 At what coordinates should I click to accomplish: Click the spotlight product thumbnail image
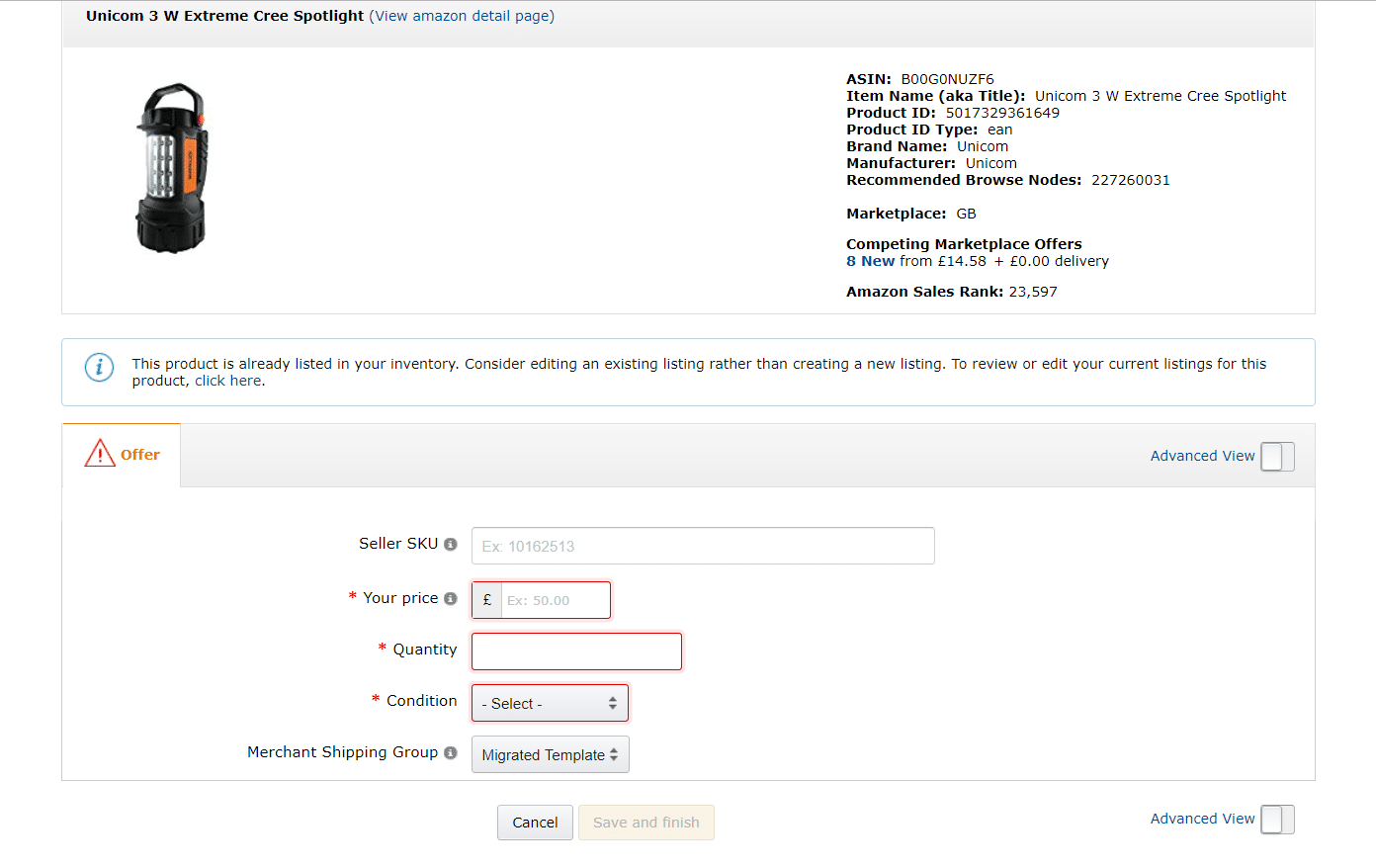coord(171,168)
